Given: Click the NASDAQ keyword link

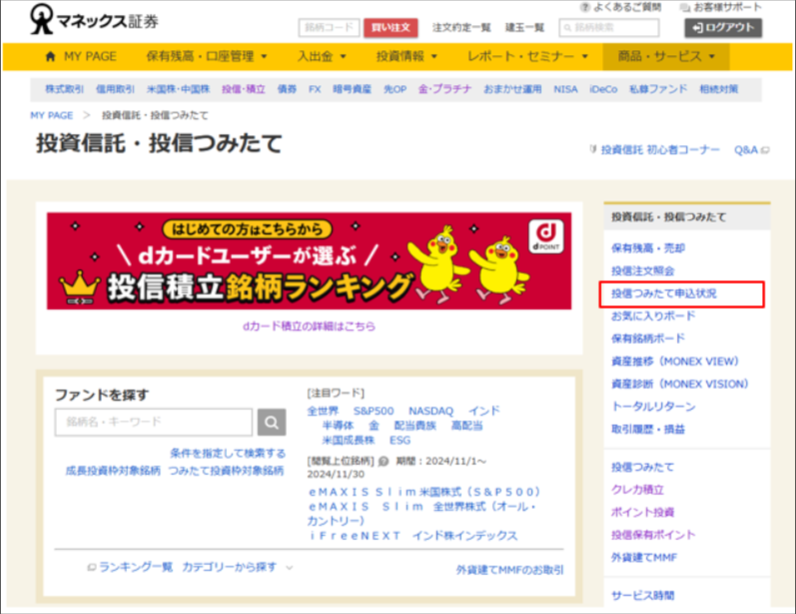Looking at the screenshot, I should 431,411.
